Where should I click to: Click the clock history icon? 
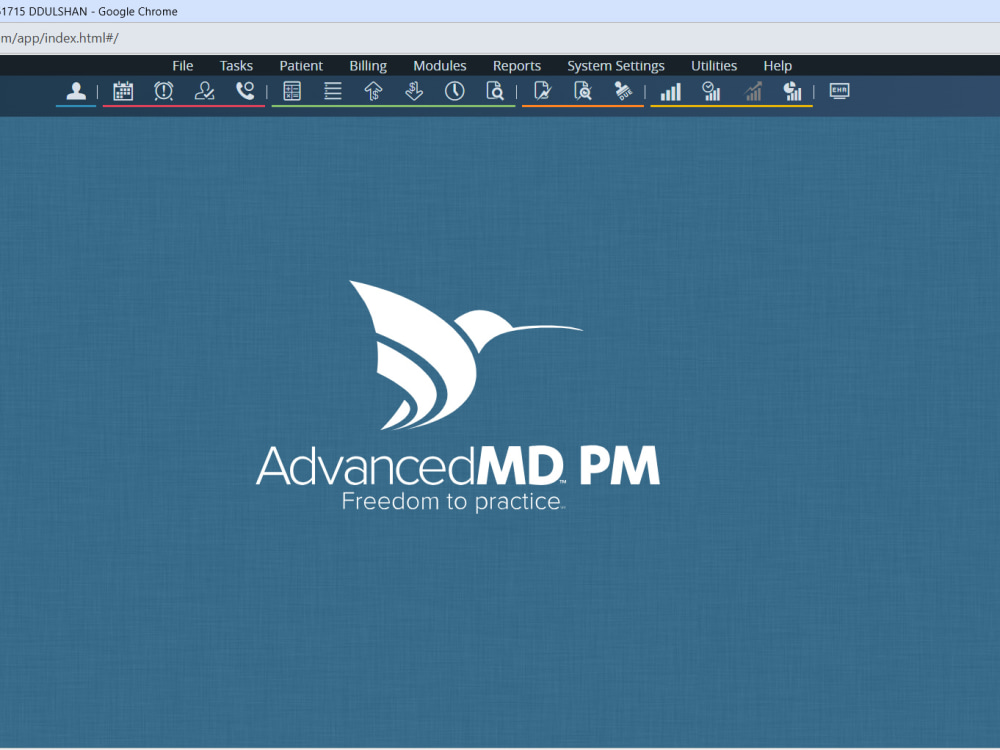(455, 91)
